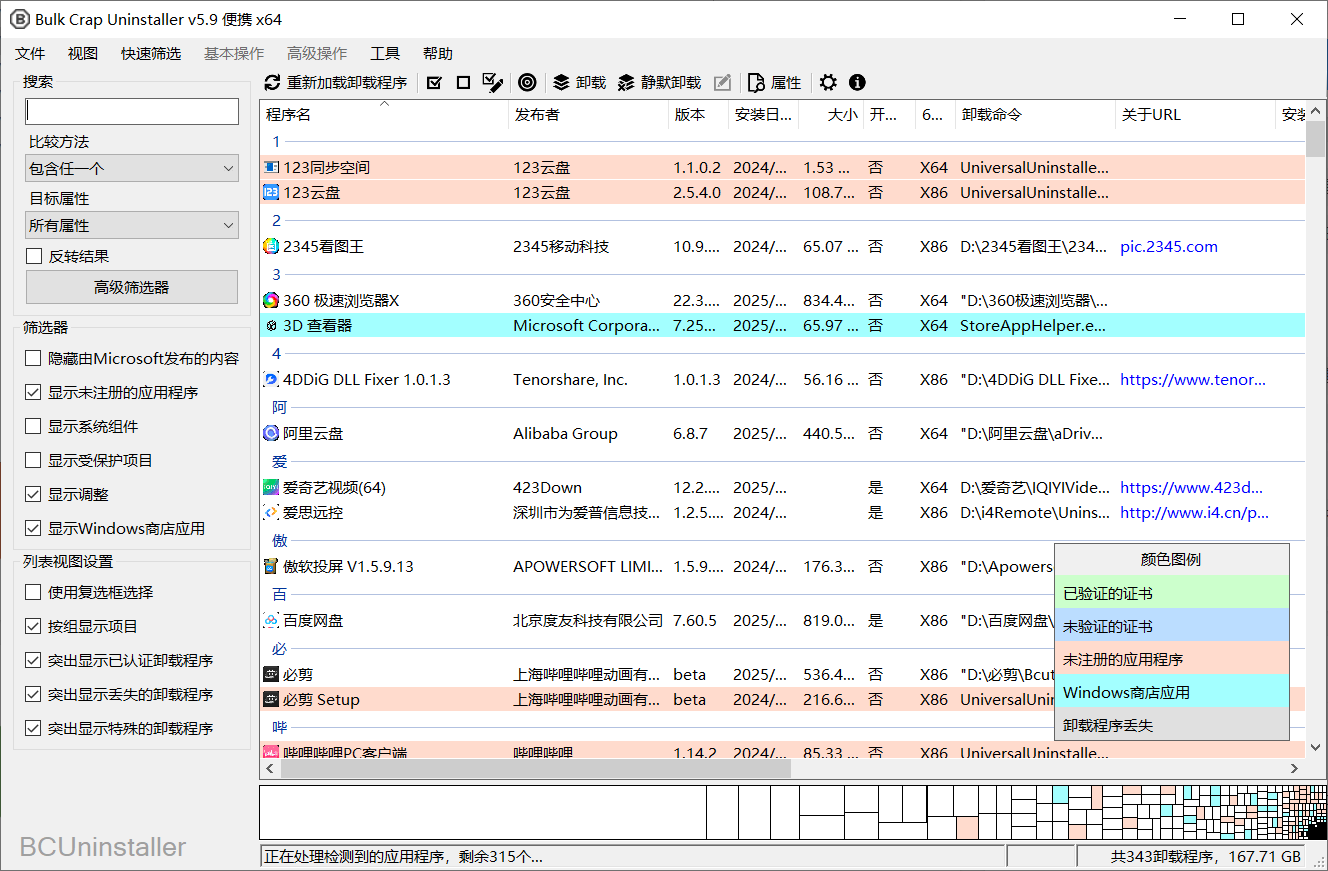1328x871 pixels.
Task: Sort by the 卸载命令 column header
Action: pyautogui.click(x=1035, y=115)
